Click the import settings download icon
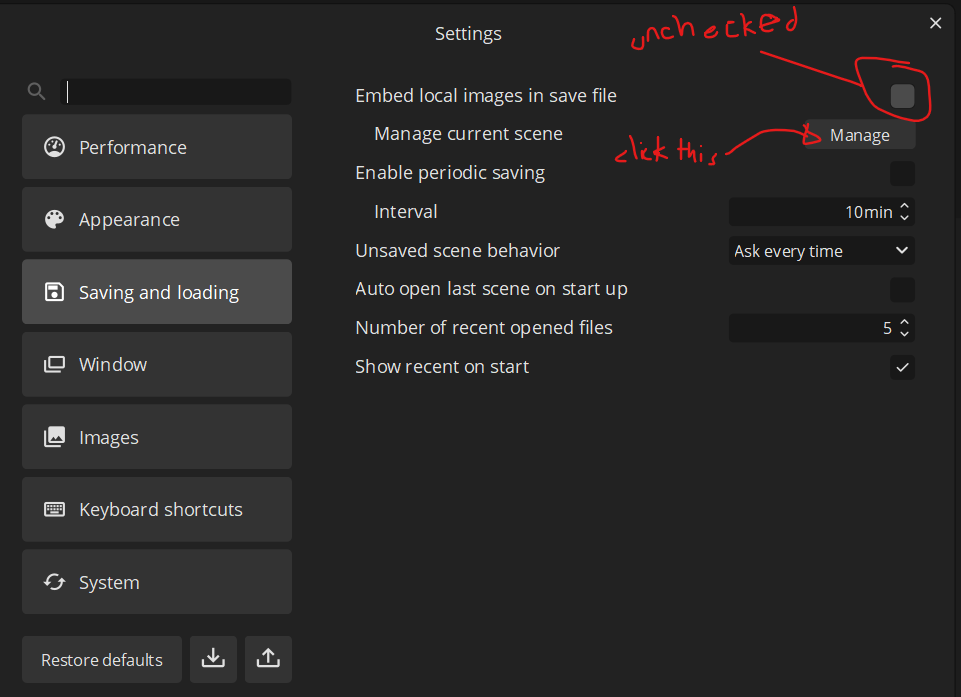The width and height of the screenshot is (961, 697). pos(212,659)
